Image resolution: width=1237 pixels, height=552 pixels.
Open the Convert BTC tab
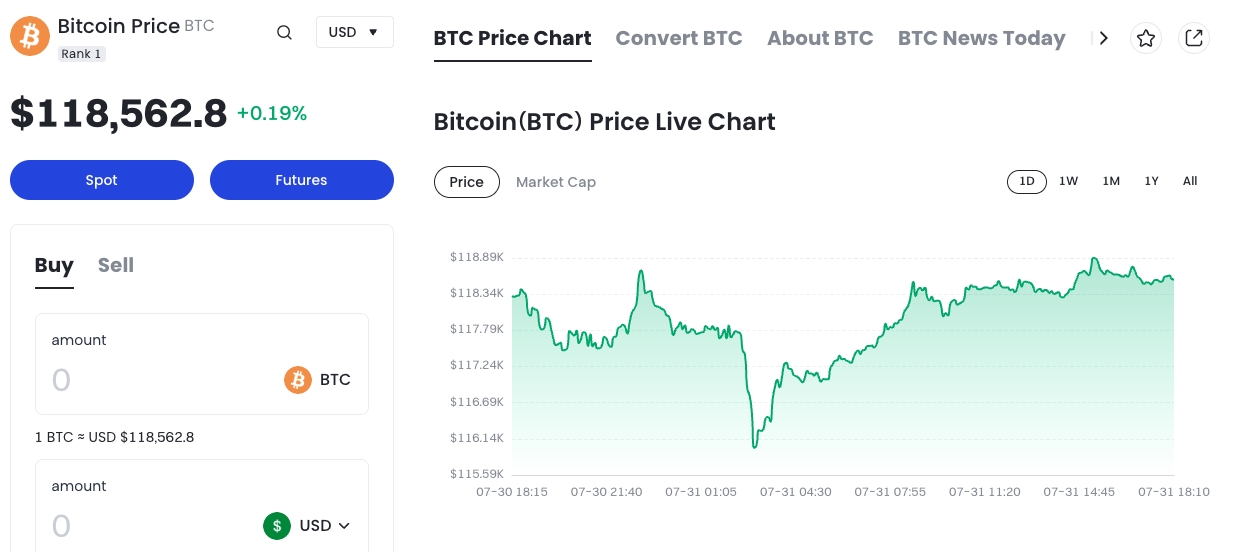(678, 38)
